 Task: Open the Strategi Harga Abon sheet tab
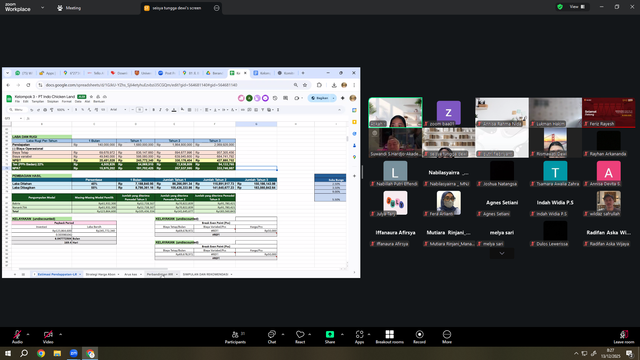pyautogui.click(x=101, y=274)
